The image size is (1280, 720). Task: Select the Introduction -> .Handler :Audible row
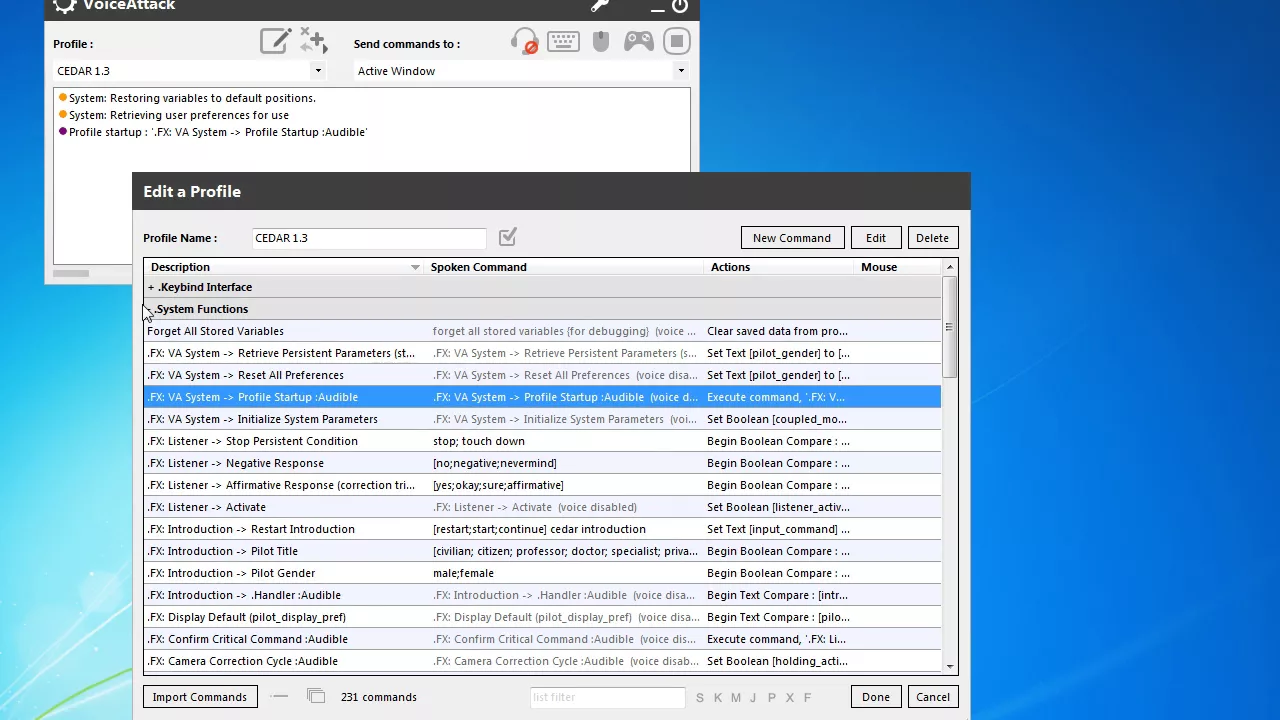point(543,595)
